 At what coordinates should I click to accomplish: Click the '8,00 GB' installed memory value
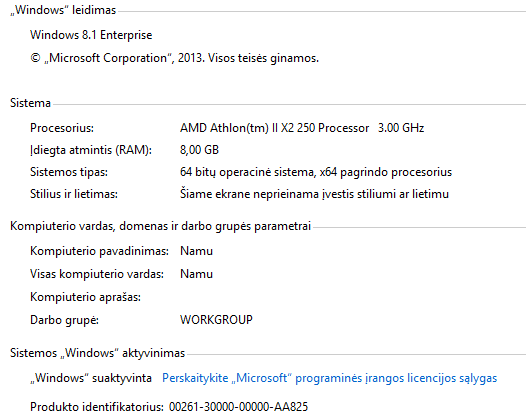pos(199,150)
